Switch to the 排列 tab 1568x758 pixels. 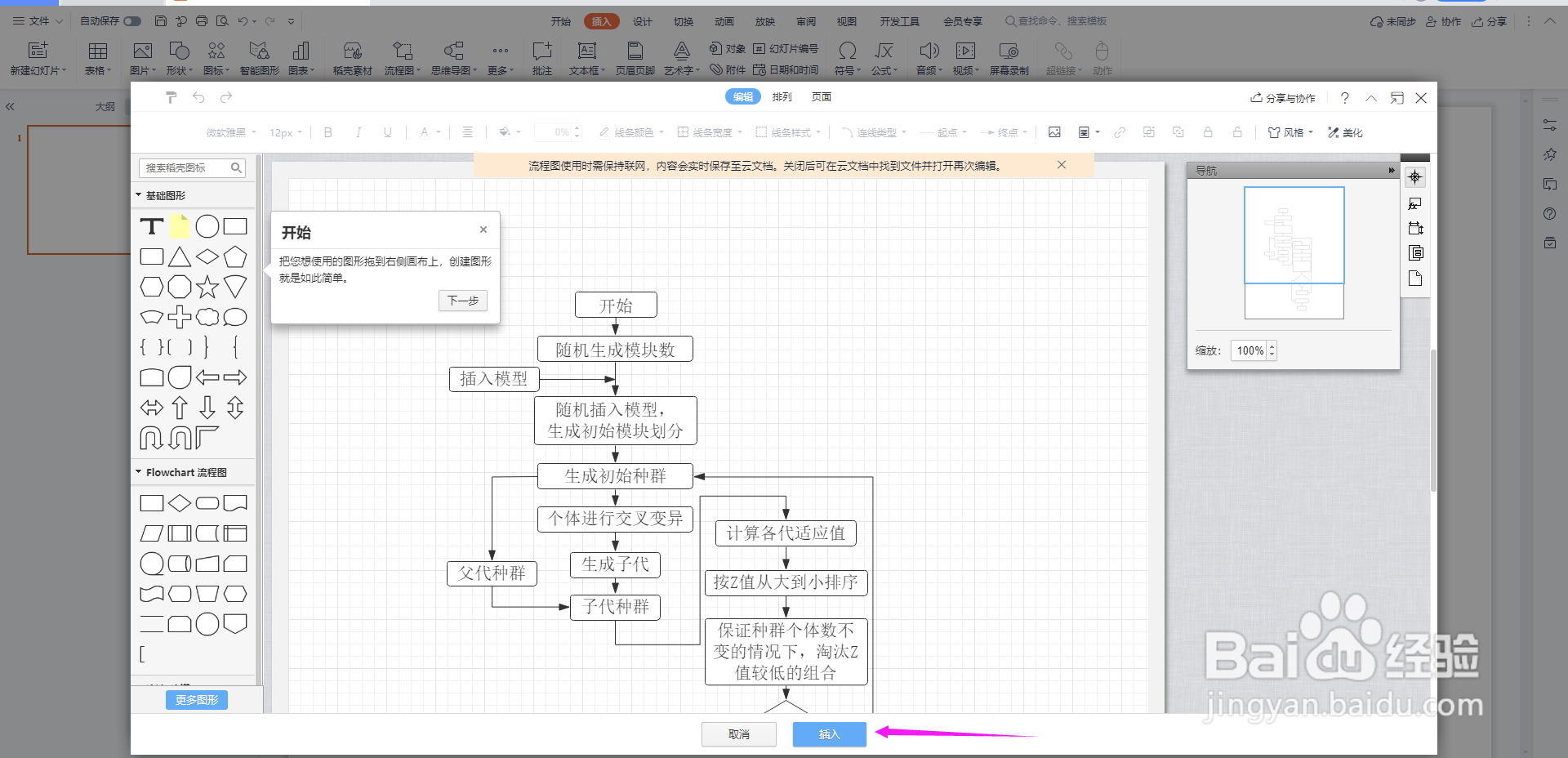point(782,97)
